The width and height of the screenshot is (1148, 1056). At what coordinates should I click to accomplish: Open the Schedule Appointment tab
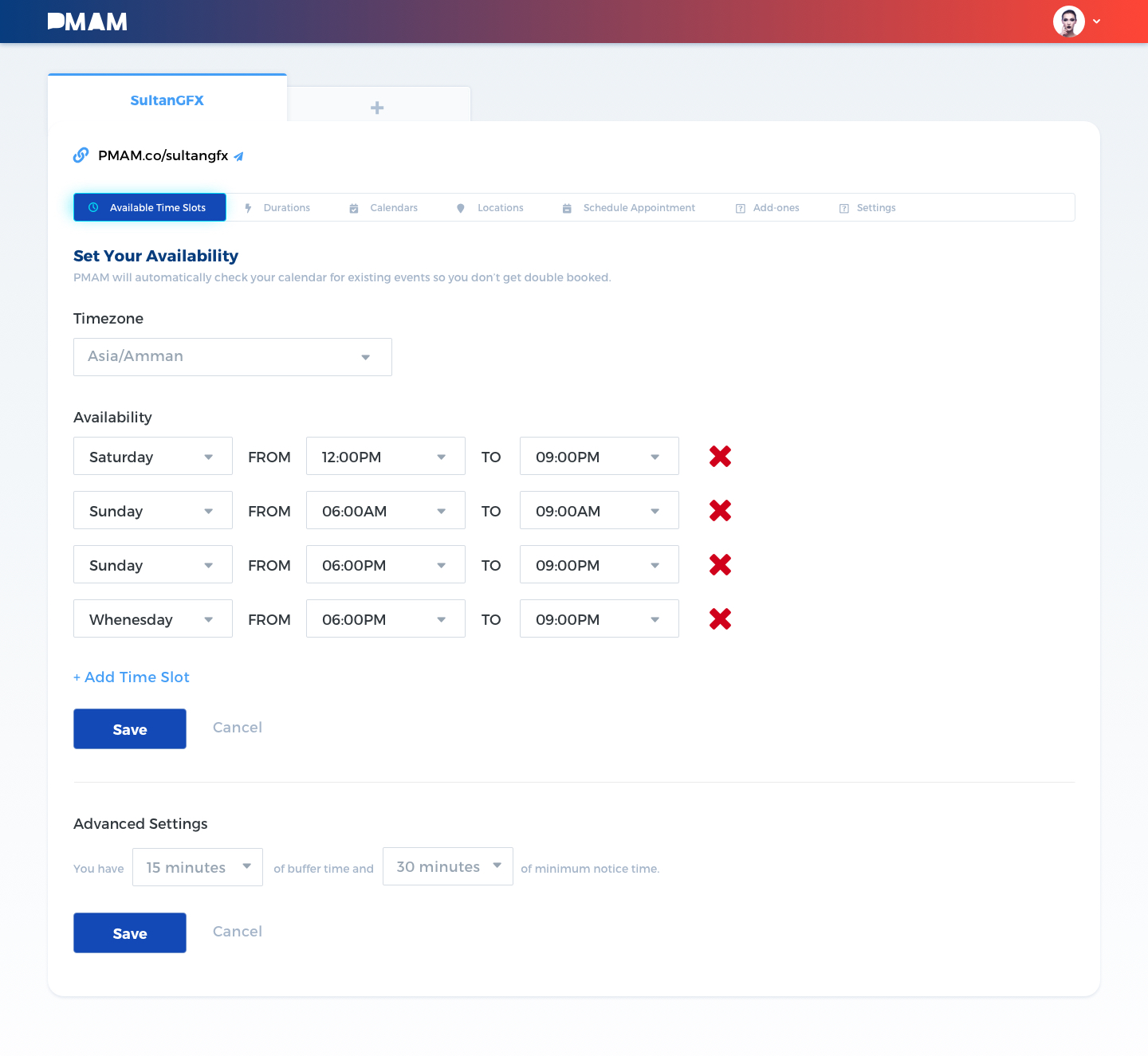pyautogui.click(x=629, y=208)
